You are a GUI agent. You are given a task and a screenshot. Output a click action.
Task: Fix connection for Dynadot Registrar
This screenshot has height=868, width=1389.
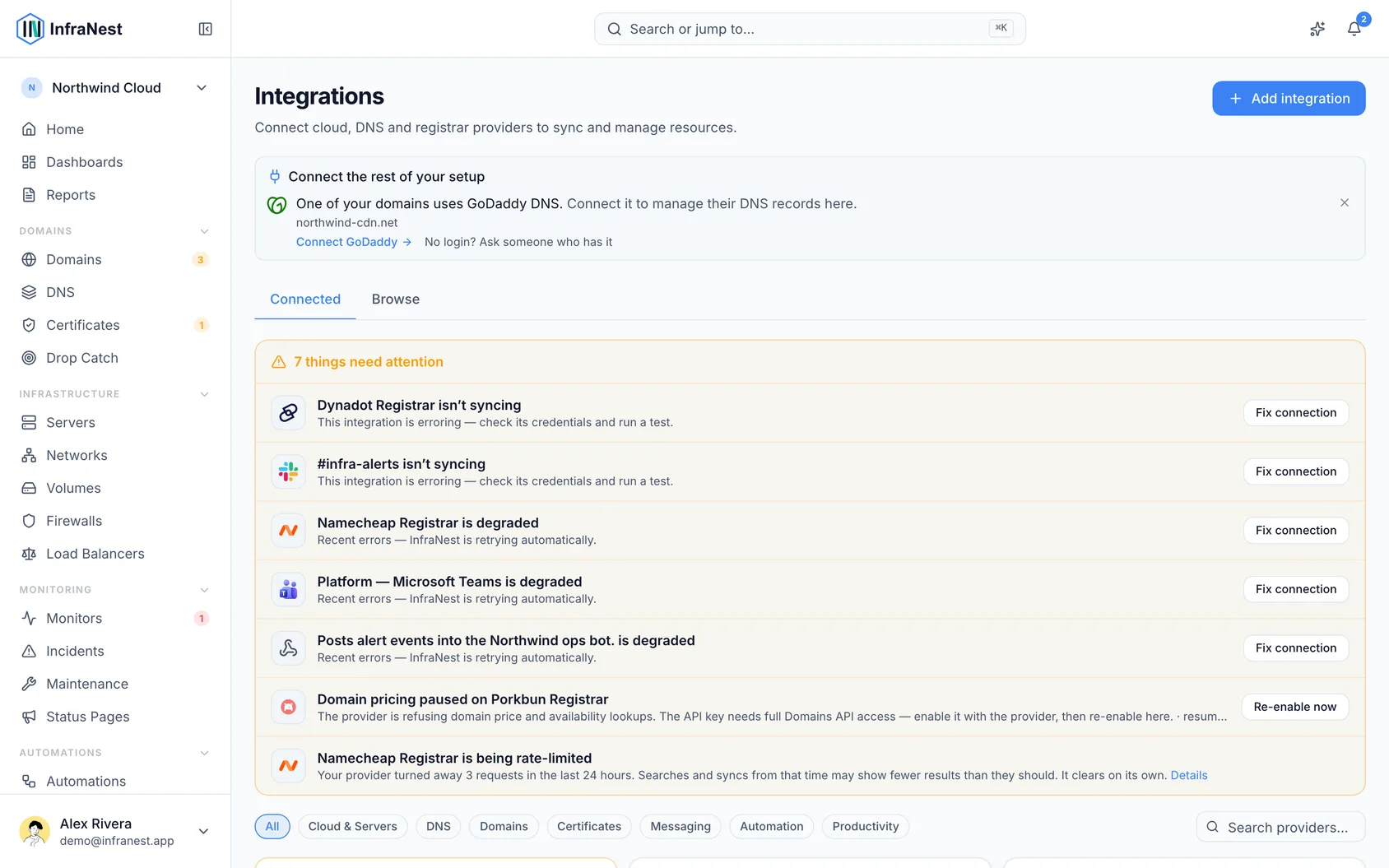tap(1296, 413)
